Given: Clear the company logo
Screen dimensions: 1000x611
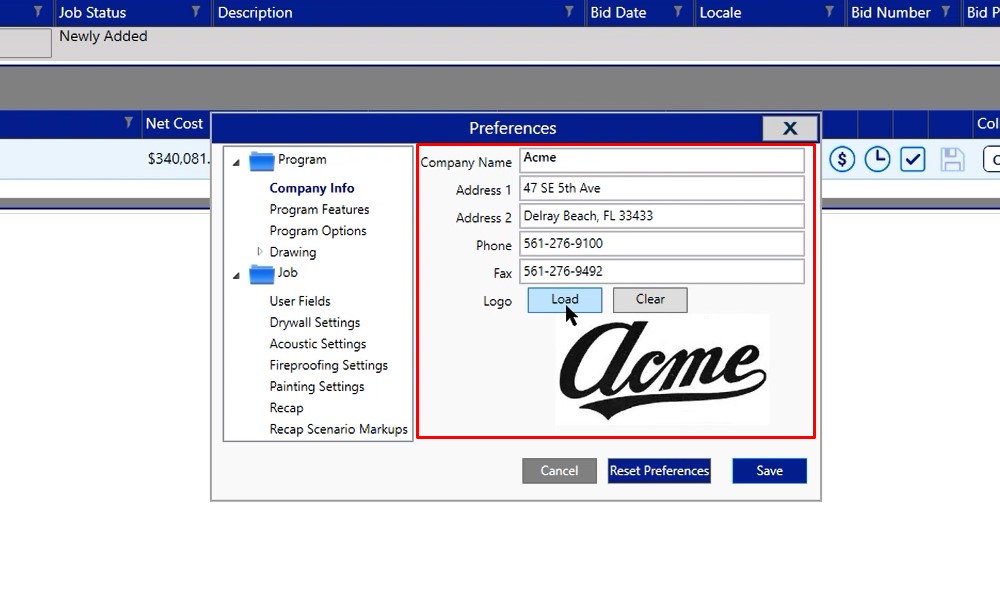Looking at the screenshot, I should click(x=650, y=299).
